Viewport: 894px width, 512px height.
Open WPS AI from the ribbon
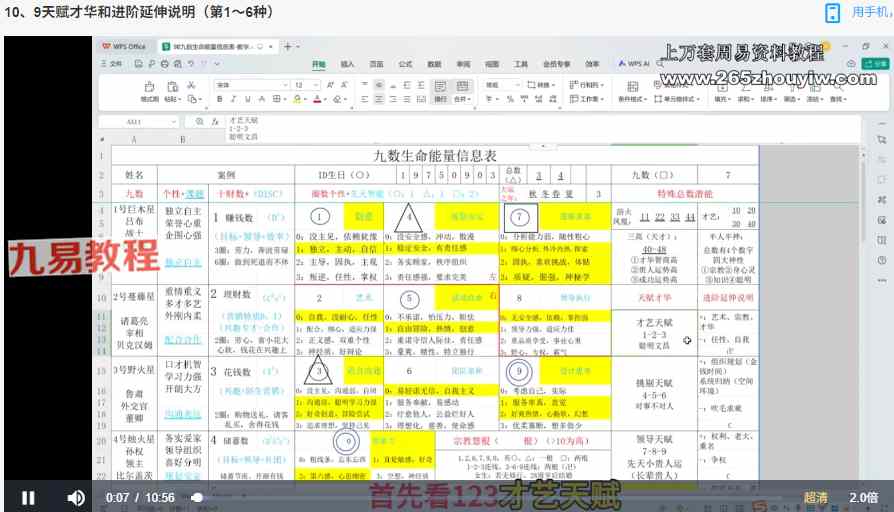point(634,63)
